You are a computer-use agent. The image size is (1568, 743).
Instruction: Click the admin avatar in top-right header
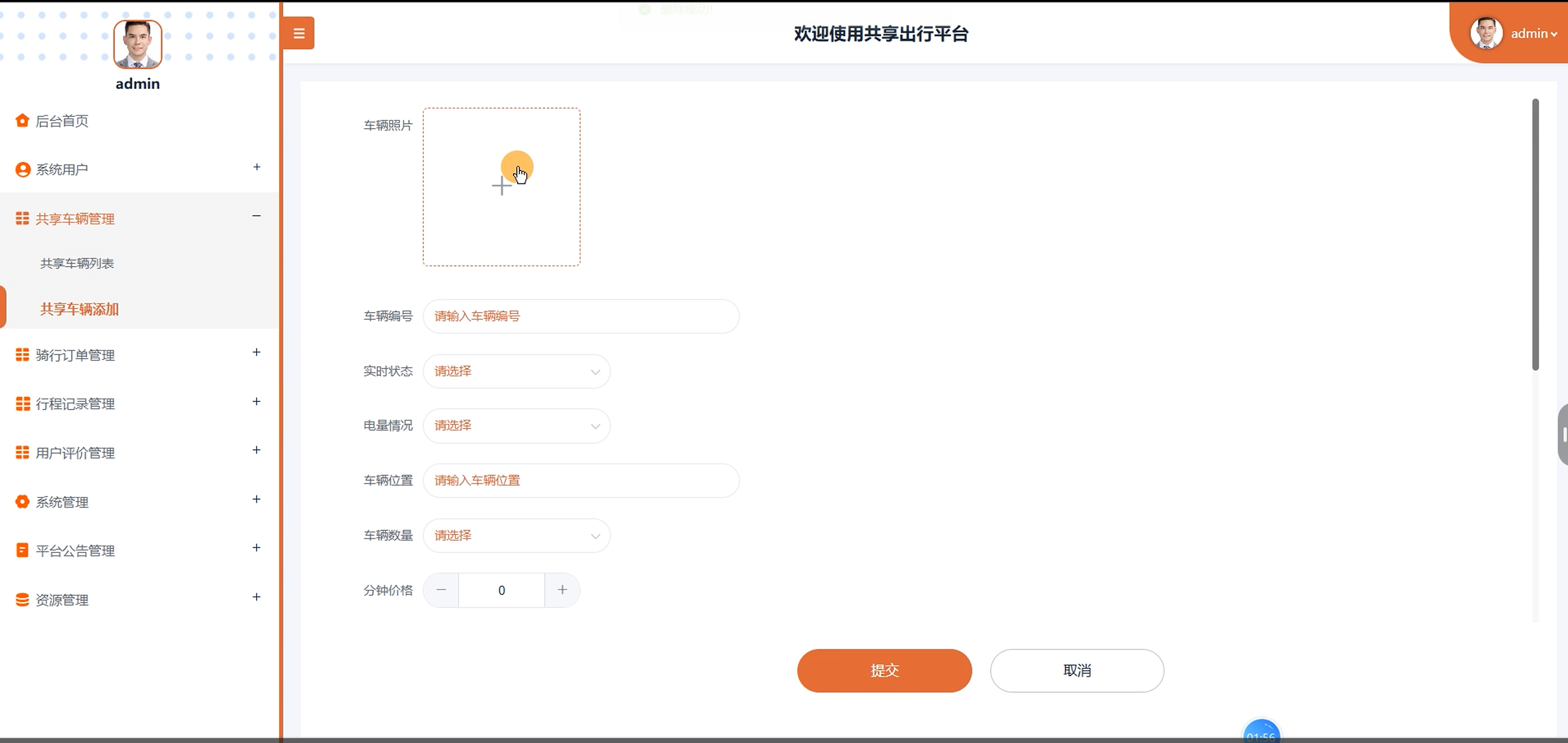tap(1486, 33)
